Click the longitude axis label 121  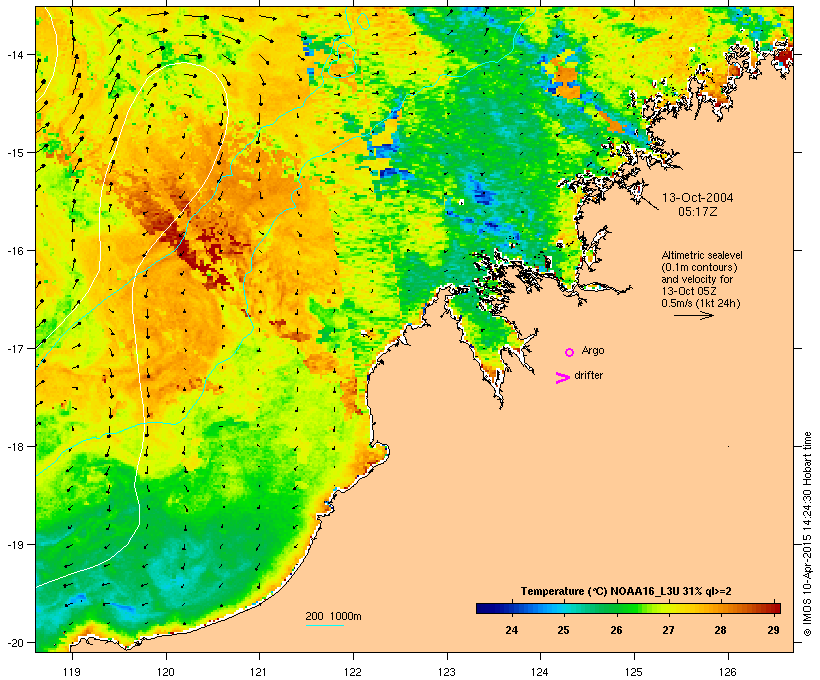(259, 672)
